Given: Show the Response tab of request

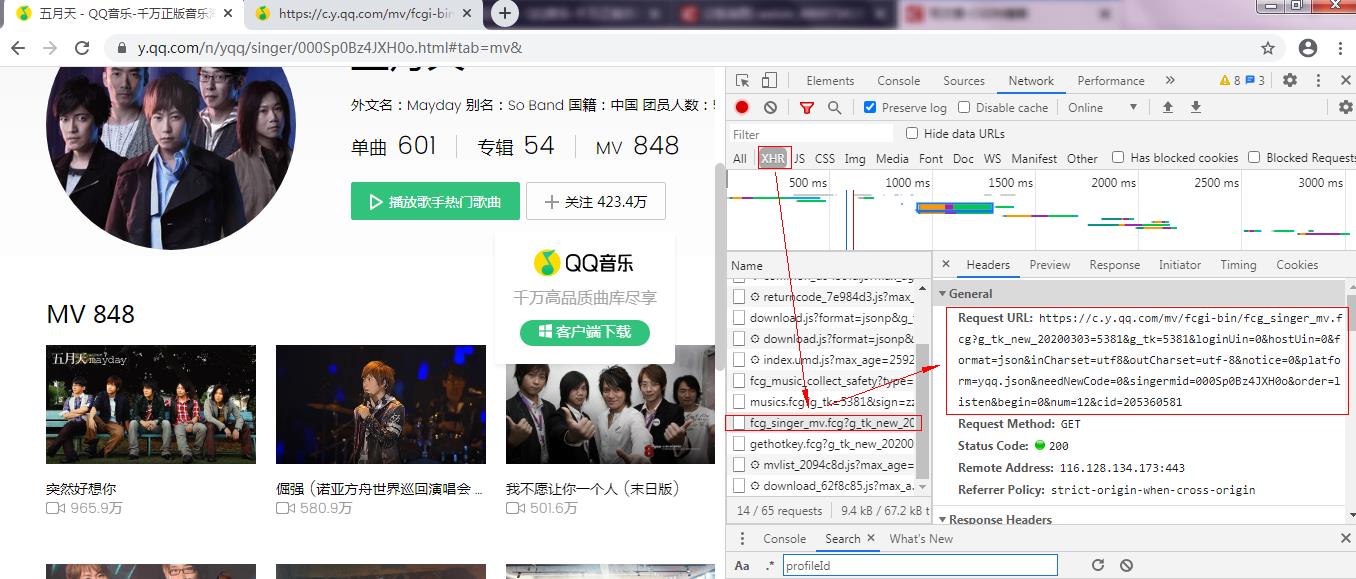Looking at the screenshot, I should click(1115, 265).
